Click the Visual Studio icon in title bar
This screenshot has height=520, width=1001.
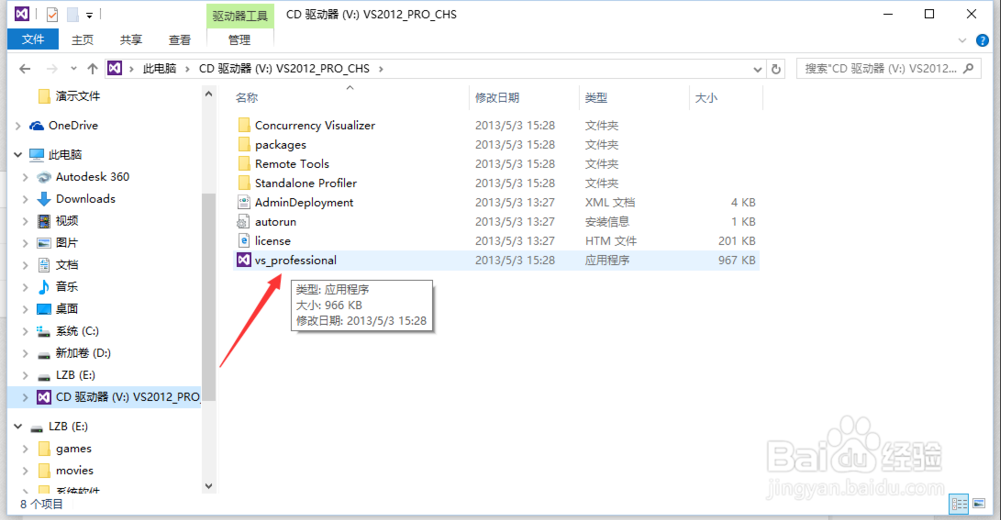(x=22, y=13)
